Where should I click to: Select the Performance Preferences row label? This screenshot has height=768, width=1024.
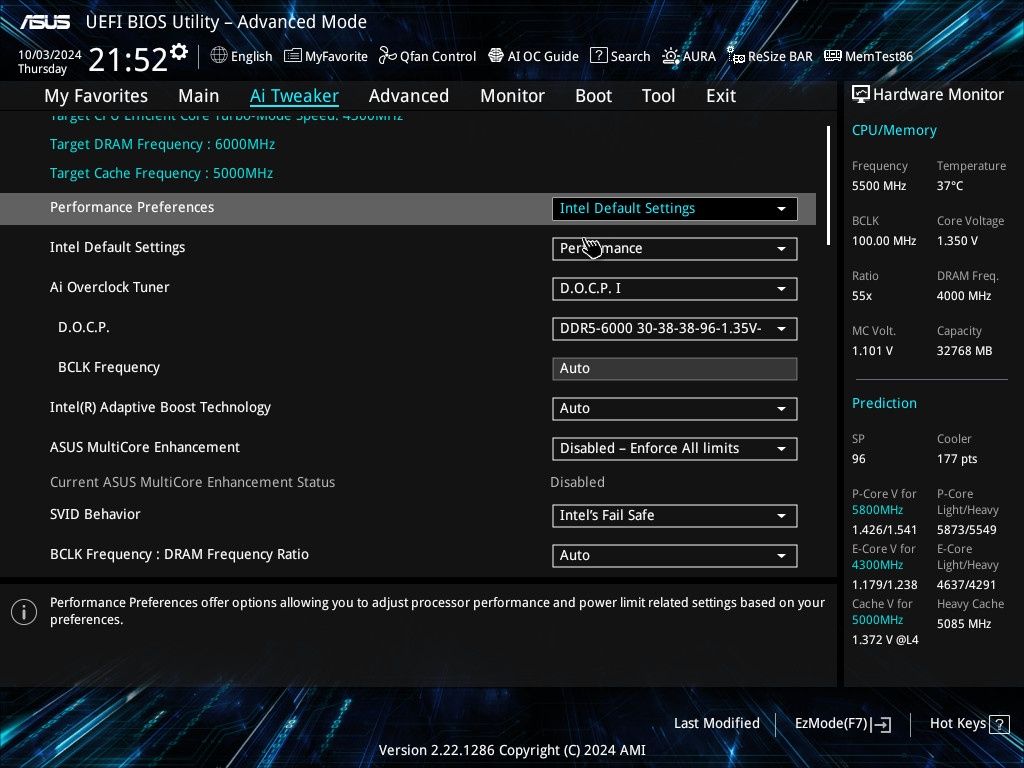pyautogui.click(x=132, y=207)
